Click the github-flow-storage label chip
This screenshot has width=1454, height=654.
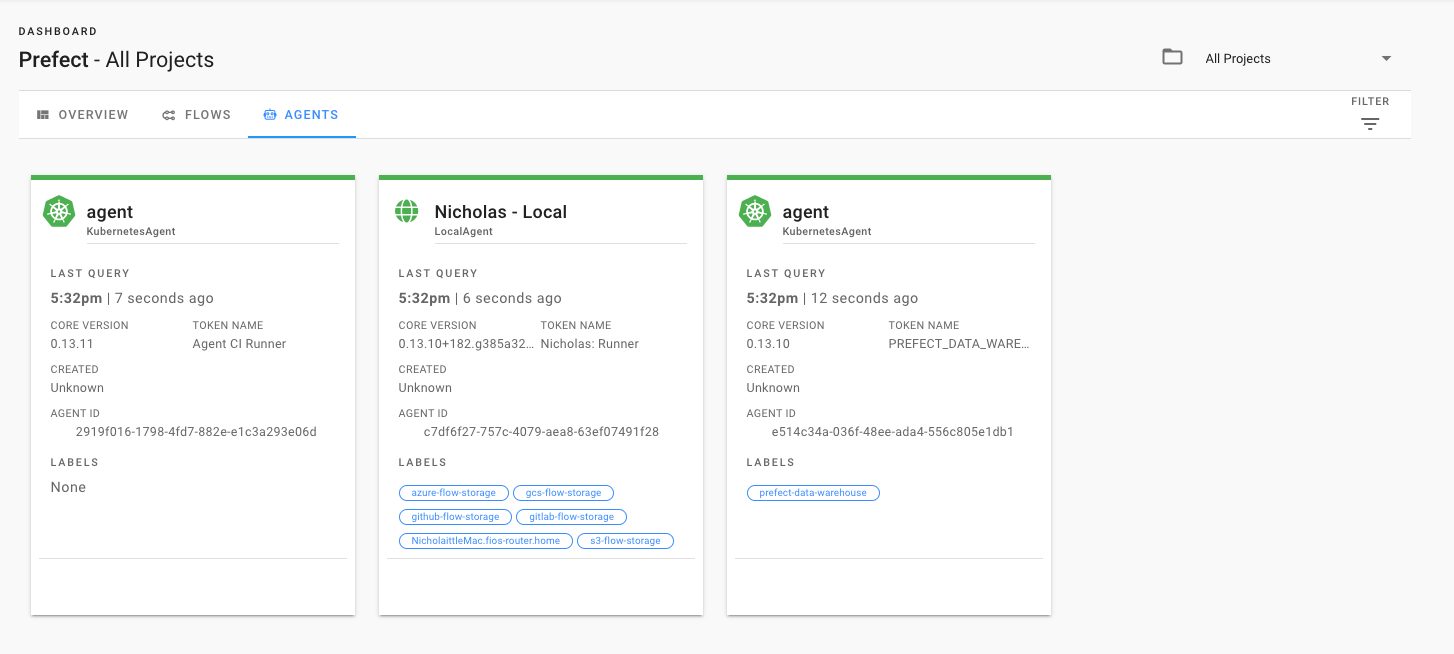pyautogui.click(x=455, y=517)
